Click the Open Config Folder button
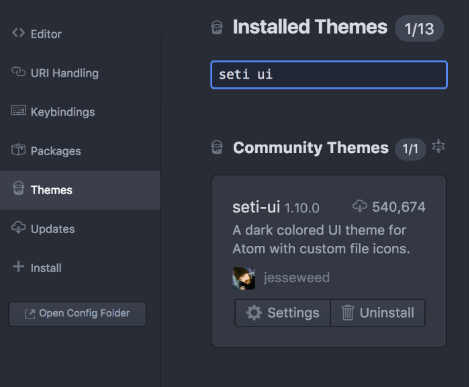Image resolution: width=469 pixels, height=387 pixels. coord(77,314)
